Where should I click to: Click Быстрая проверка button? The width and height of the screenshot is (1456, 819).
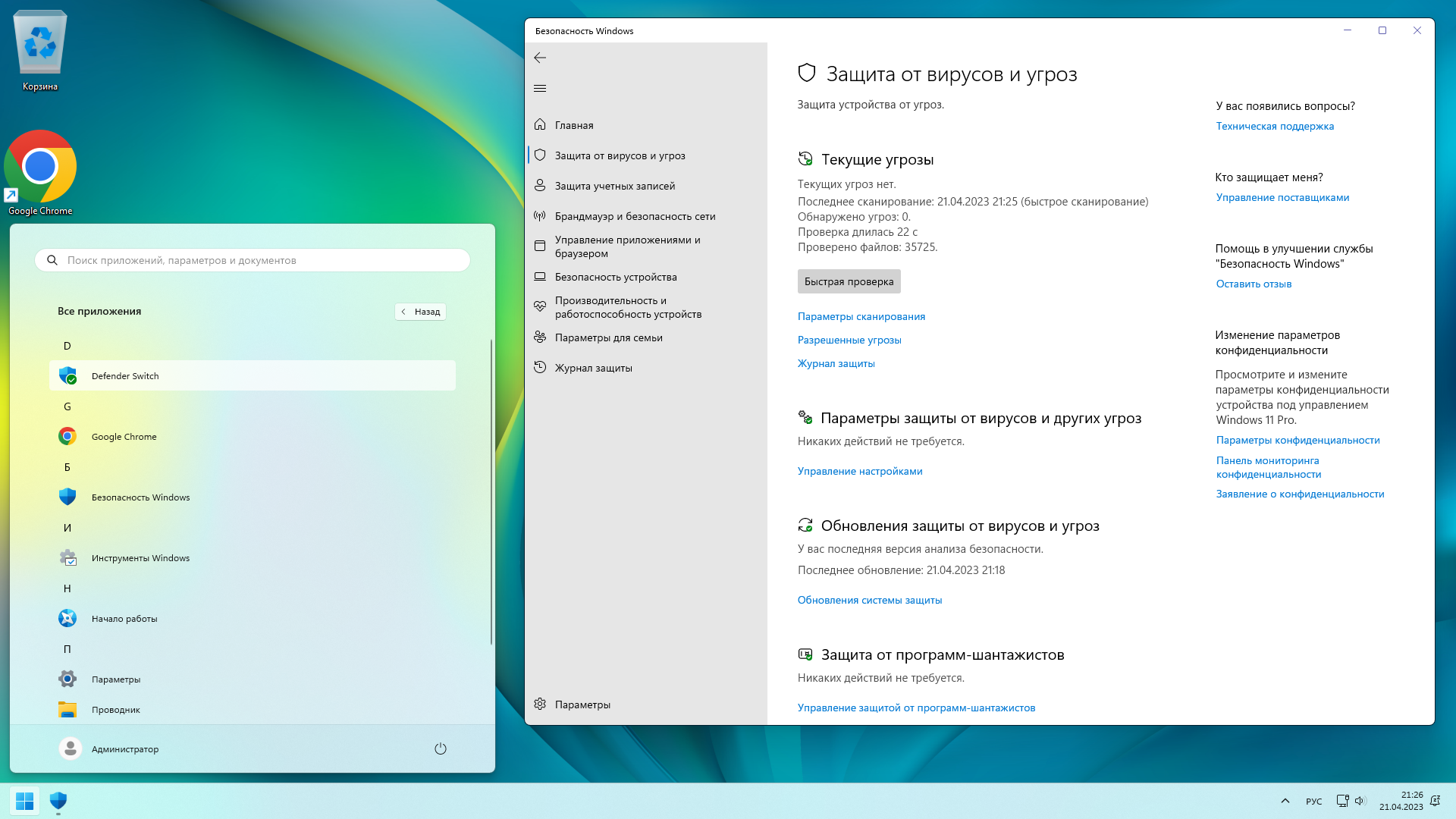[848, 281]
